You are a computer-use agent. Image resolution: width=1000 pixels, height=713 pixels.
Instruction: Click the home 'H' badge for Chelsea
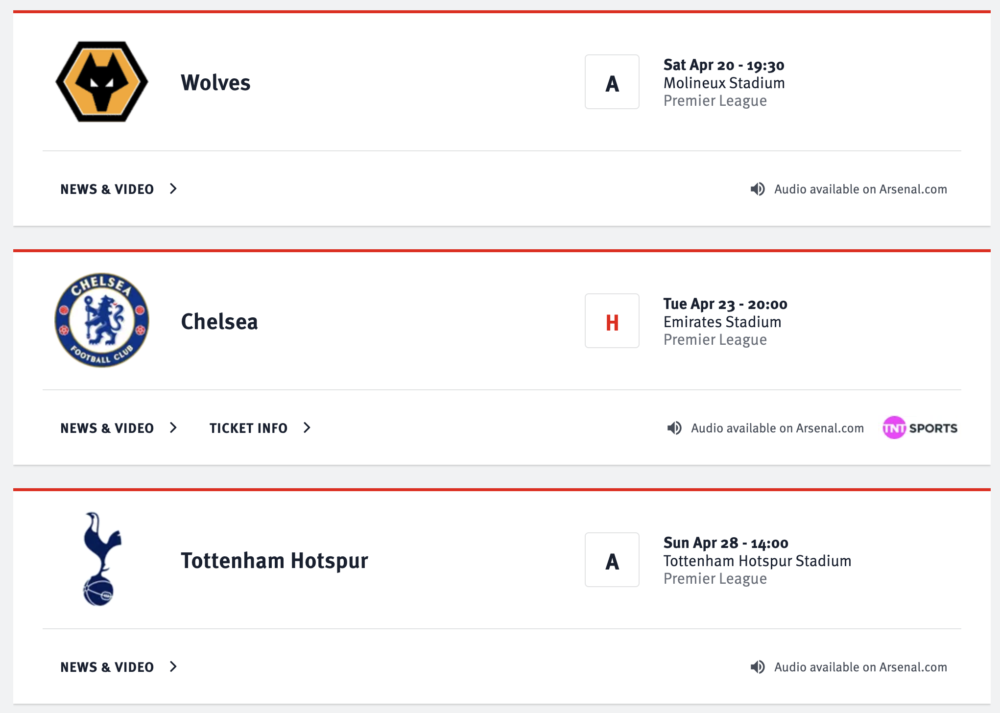pyautogui.click(x=612, y=321)
